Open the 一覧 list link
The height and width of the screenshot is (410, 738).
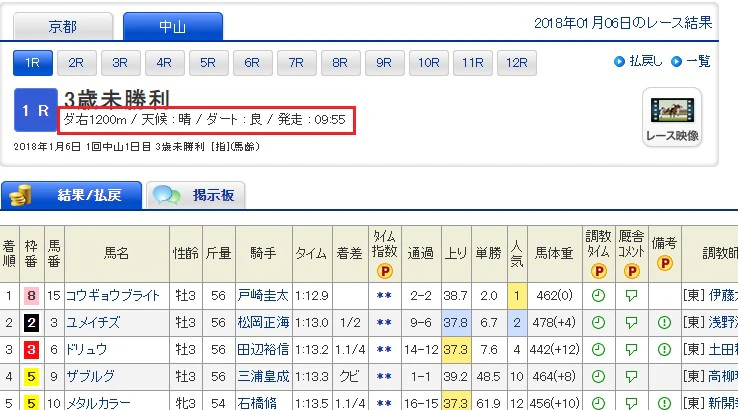pyautogui.click(x=698, y=61)
